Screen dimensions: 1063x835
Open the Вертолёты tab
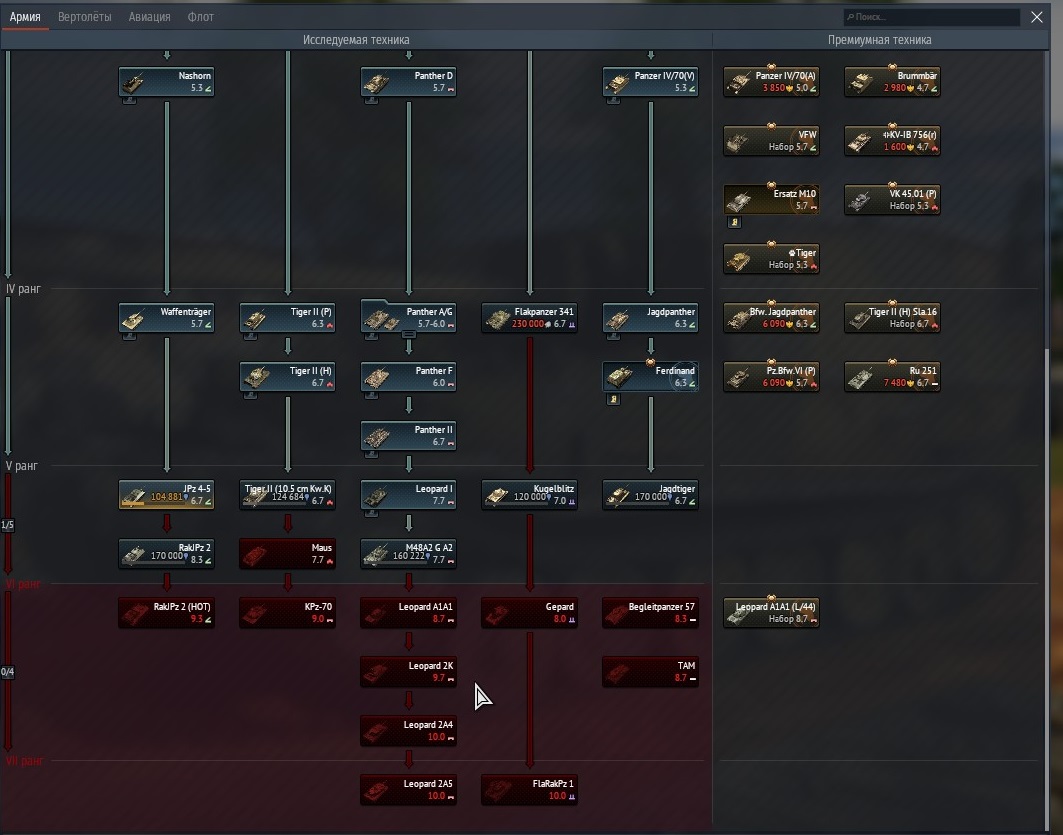pyautogui.click(x=85, y=17)
